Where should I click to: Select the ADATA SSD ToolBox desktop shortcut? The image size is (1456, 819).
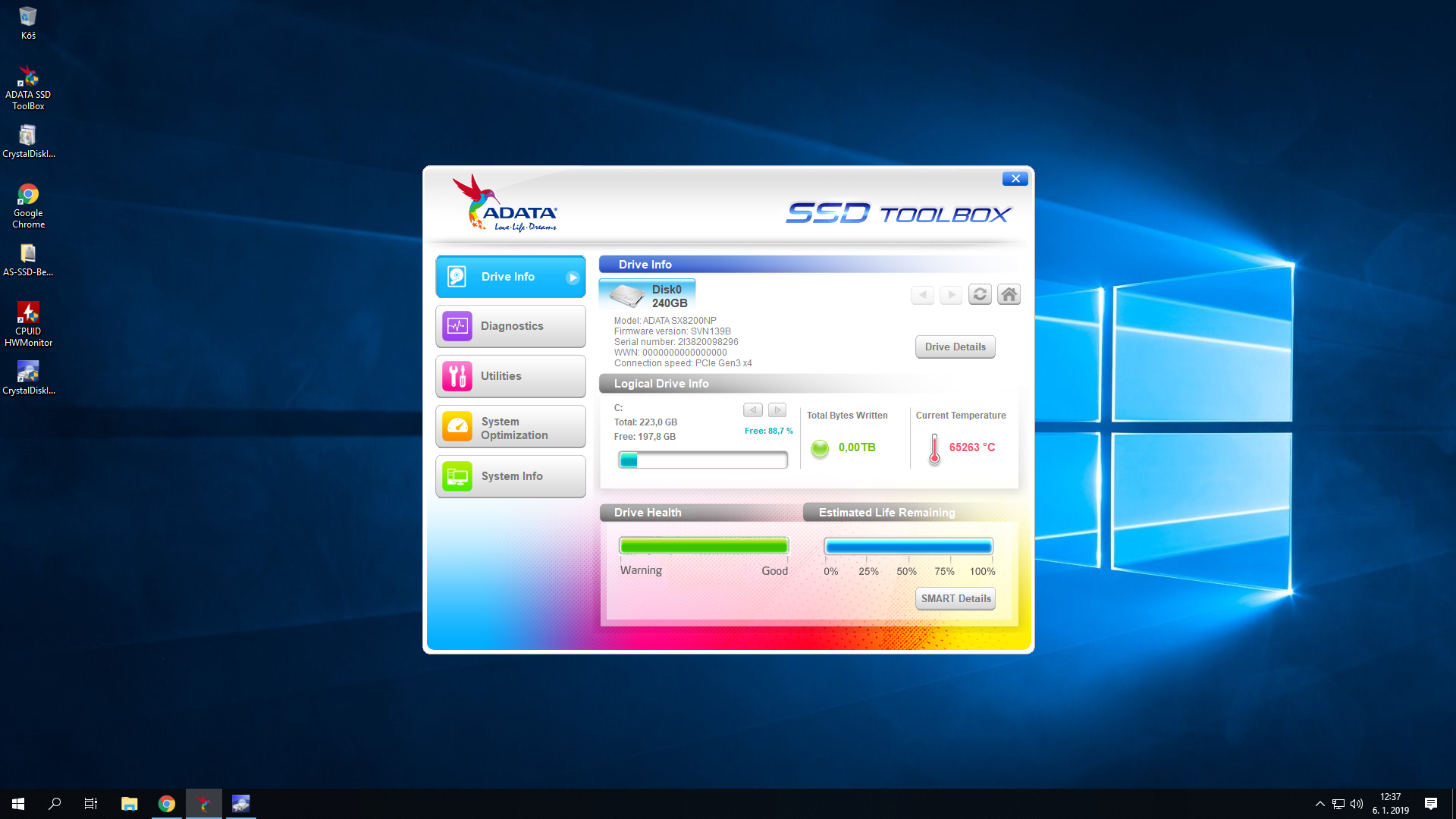pos(28,88)
